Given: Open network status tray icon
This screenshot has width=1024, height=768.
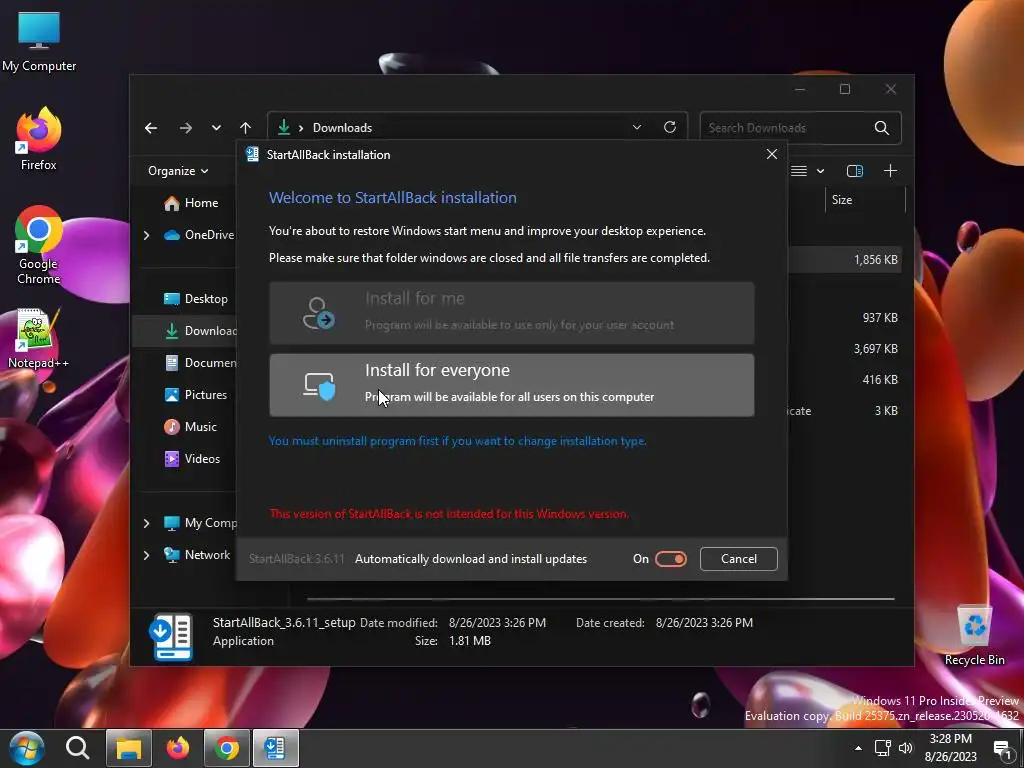Looking at the screenshot, I should tap(883, 748).
